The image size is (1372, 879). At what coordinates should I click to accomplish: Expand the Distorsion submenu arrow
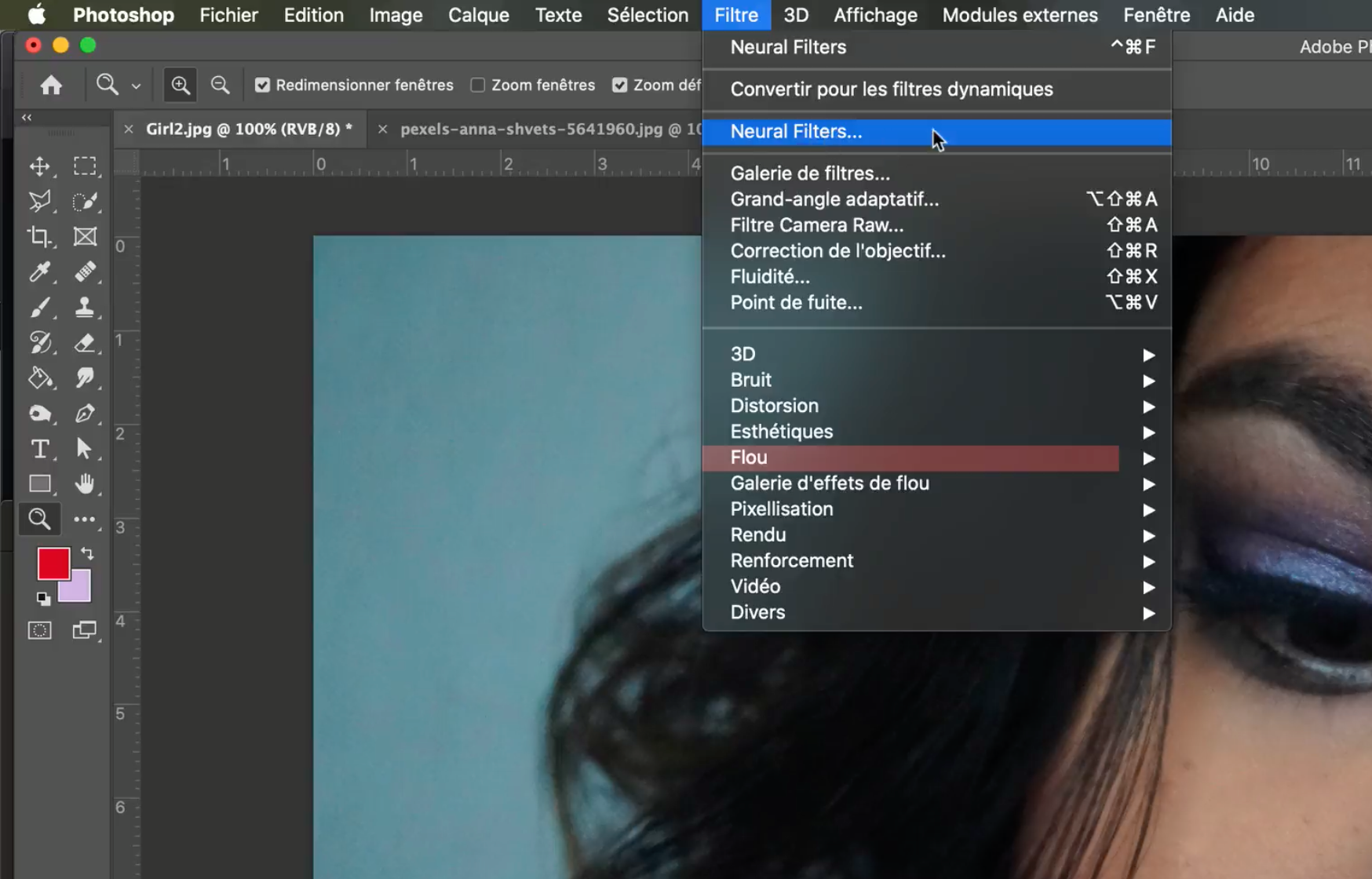[1148, 407]
